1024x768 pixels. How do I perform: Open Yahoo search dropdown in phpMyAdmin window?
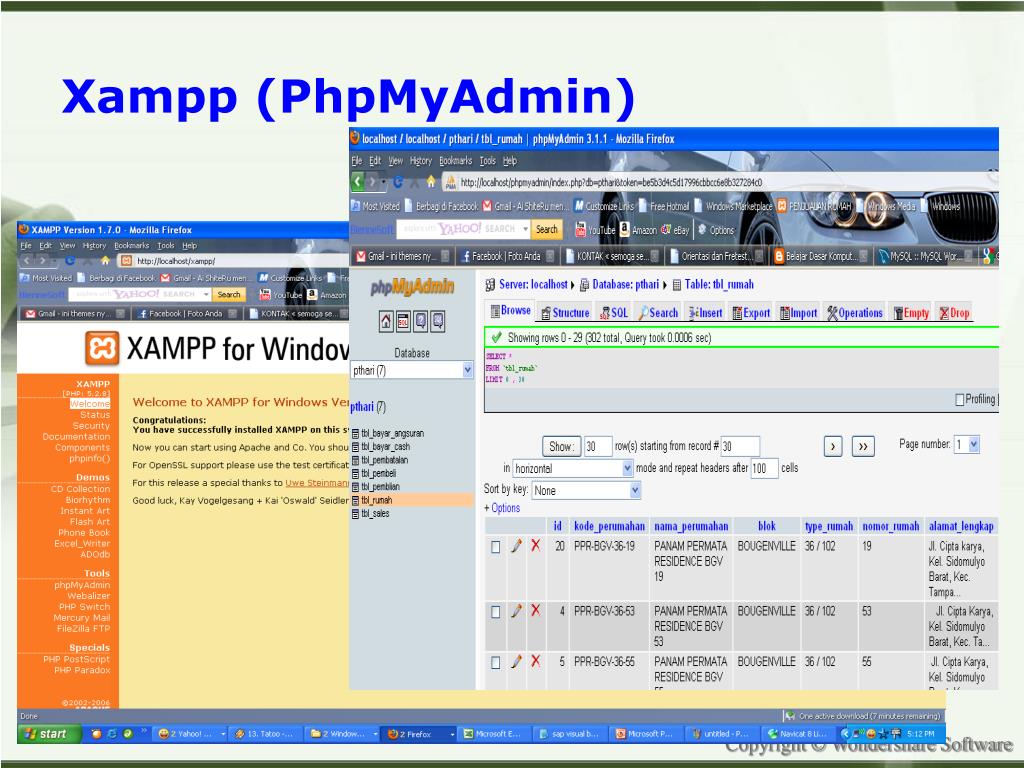click(525, 229)
